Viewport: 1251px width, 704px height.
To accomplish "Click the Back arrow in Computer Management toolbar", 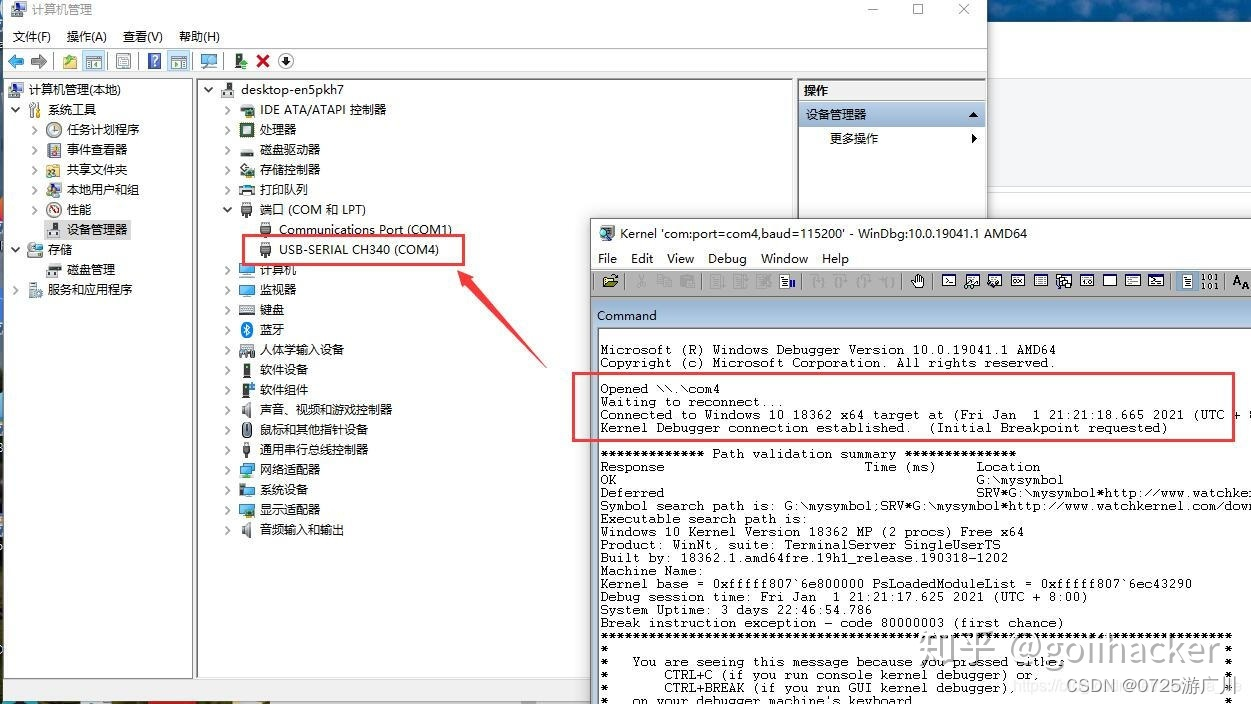I will point(17,61).
